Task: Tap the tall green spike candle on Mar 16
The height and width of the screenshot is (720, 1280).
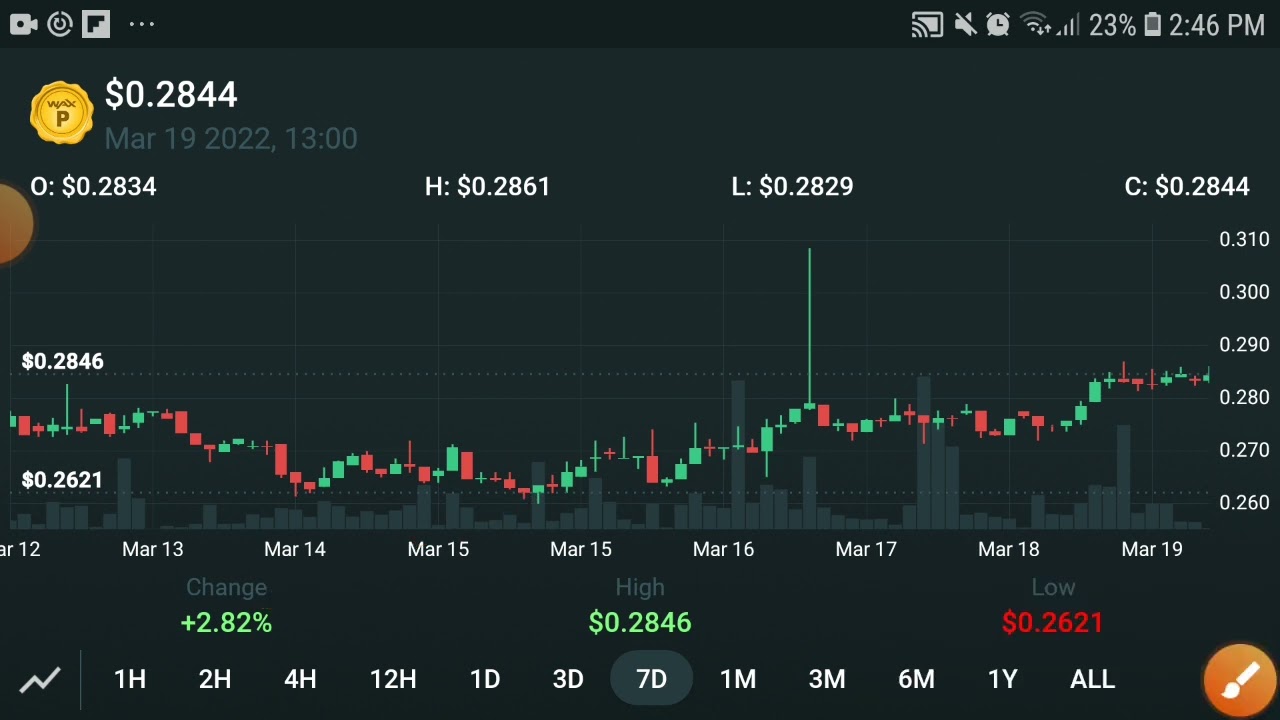Action: point(809,330)
